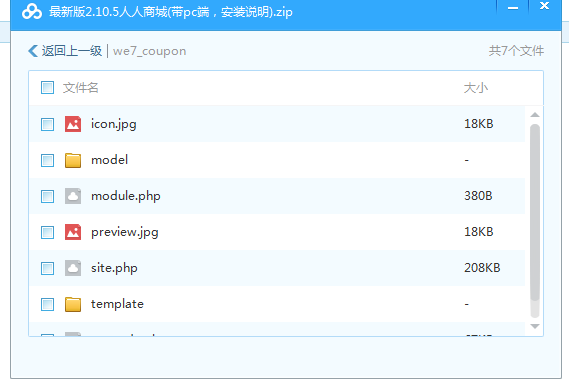
Task: Click the back chevron arrow icon
Action: 33,51
